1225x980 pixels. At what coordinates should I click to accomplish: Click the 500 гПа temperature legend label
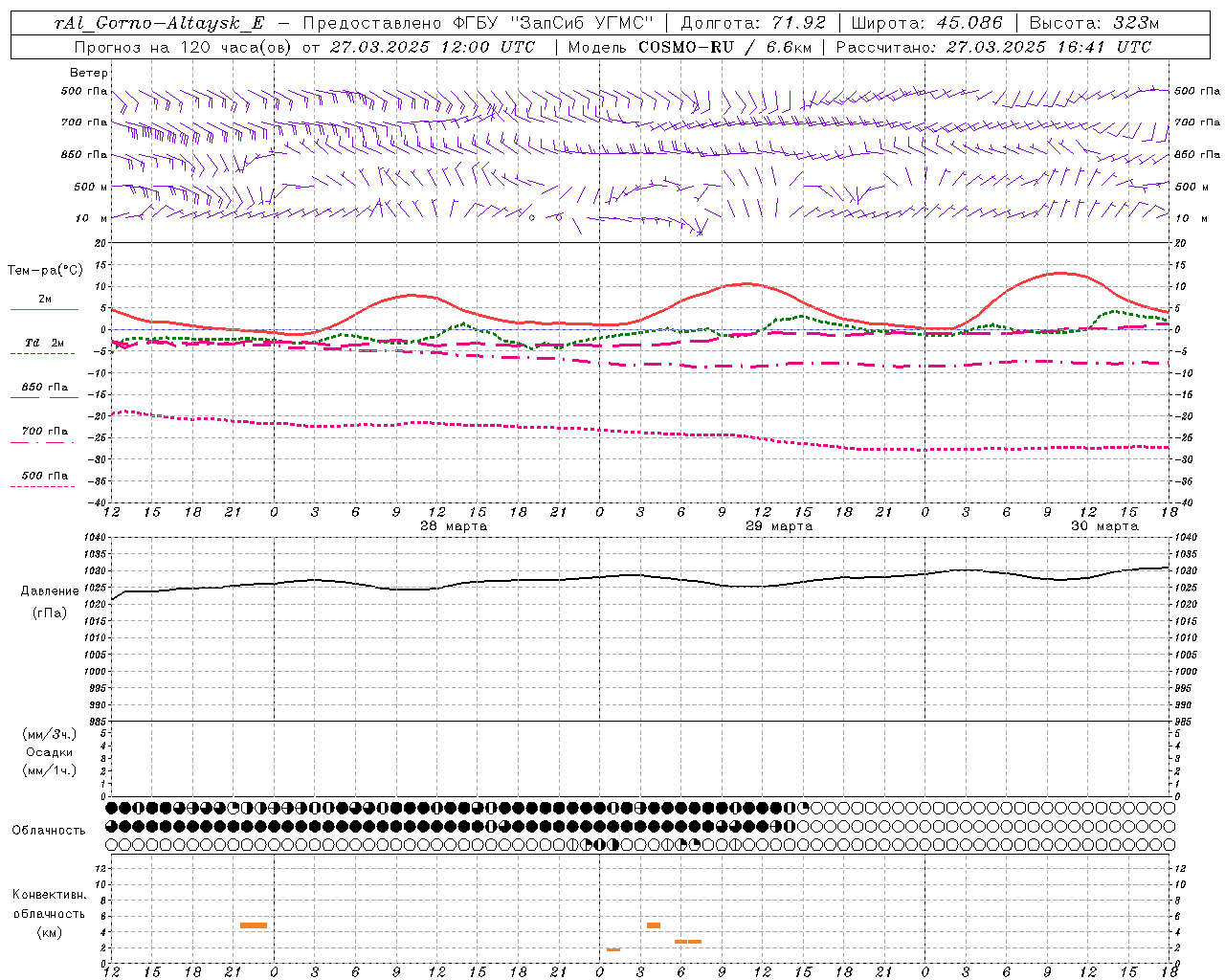point(45,476)
